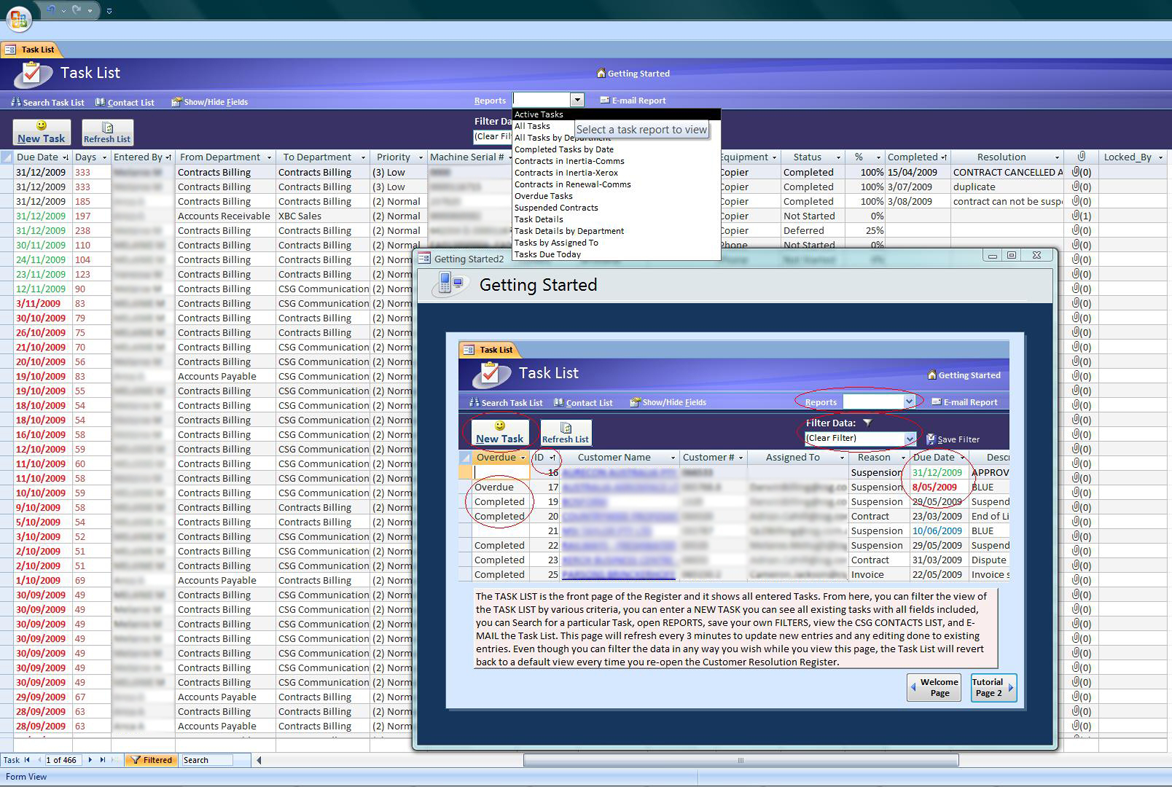Select Overdue Tasks from the reports list
This screenshot has height=787, width=1172.
pos(543,196)
